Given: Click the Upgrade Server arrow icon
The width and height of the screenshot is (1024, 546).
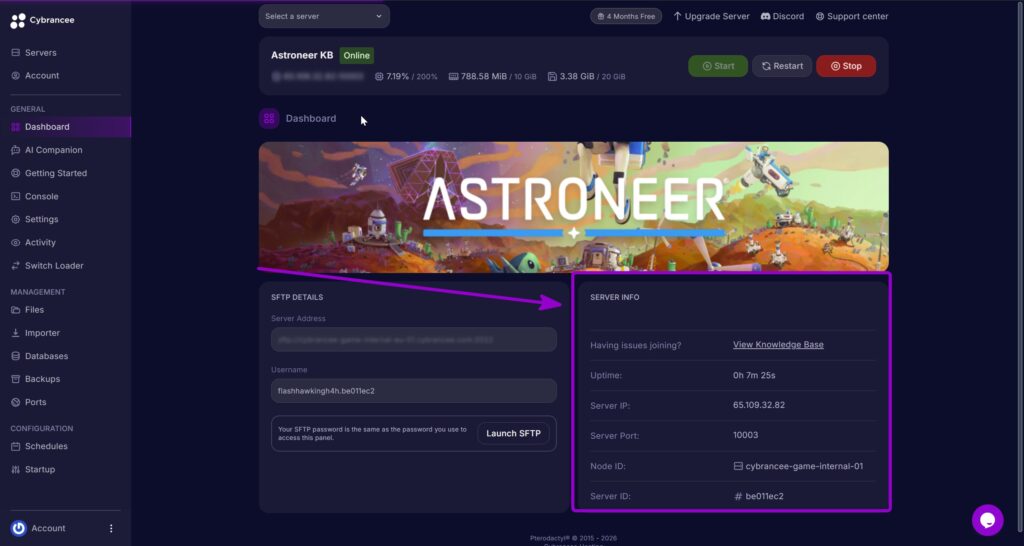Looking at the screenshot, I should [x=677, y=16].
